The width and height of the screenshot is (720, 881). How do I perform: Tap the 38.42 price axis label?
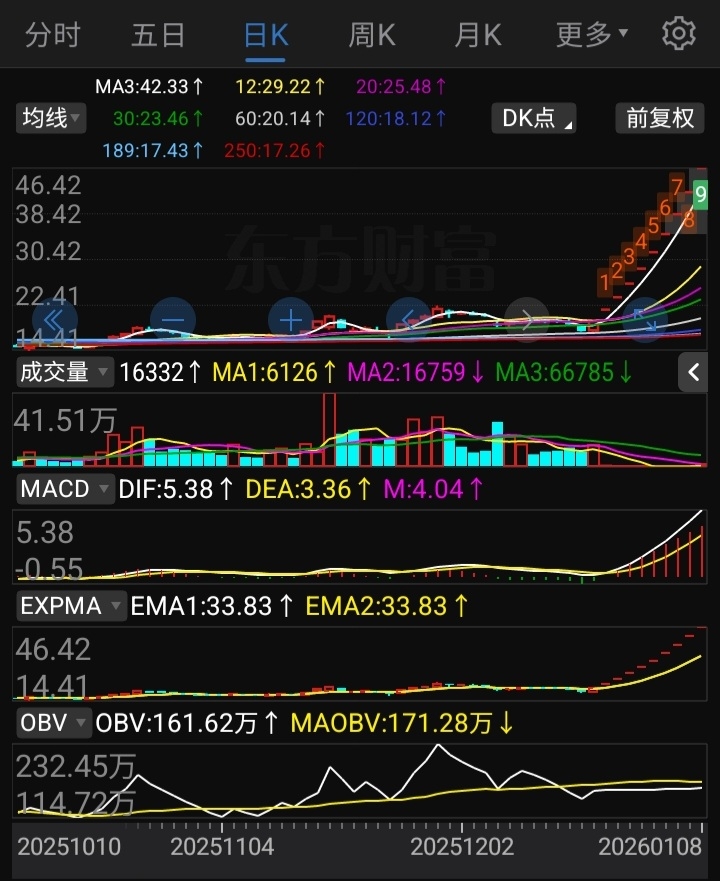[48, 215]
